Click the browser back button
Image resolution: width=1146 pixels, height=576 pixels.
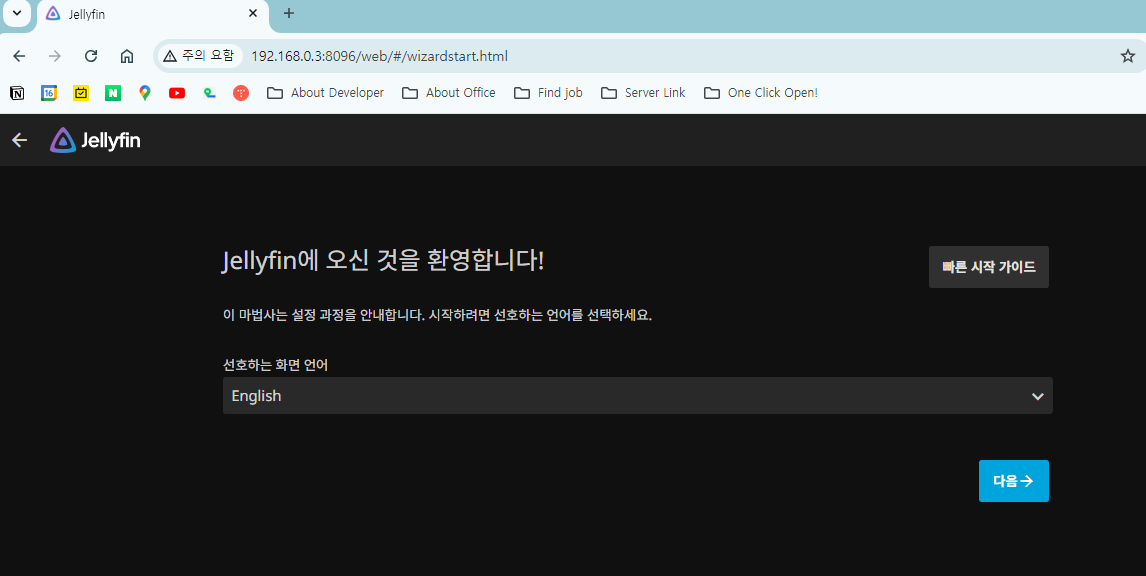[x=19, y=56]
